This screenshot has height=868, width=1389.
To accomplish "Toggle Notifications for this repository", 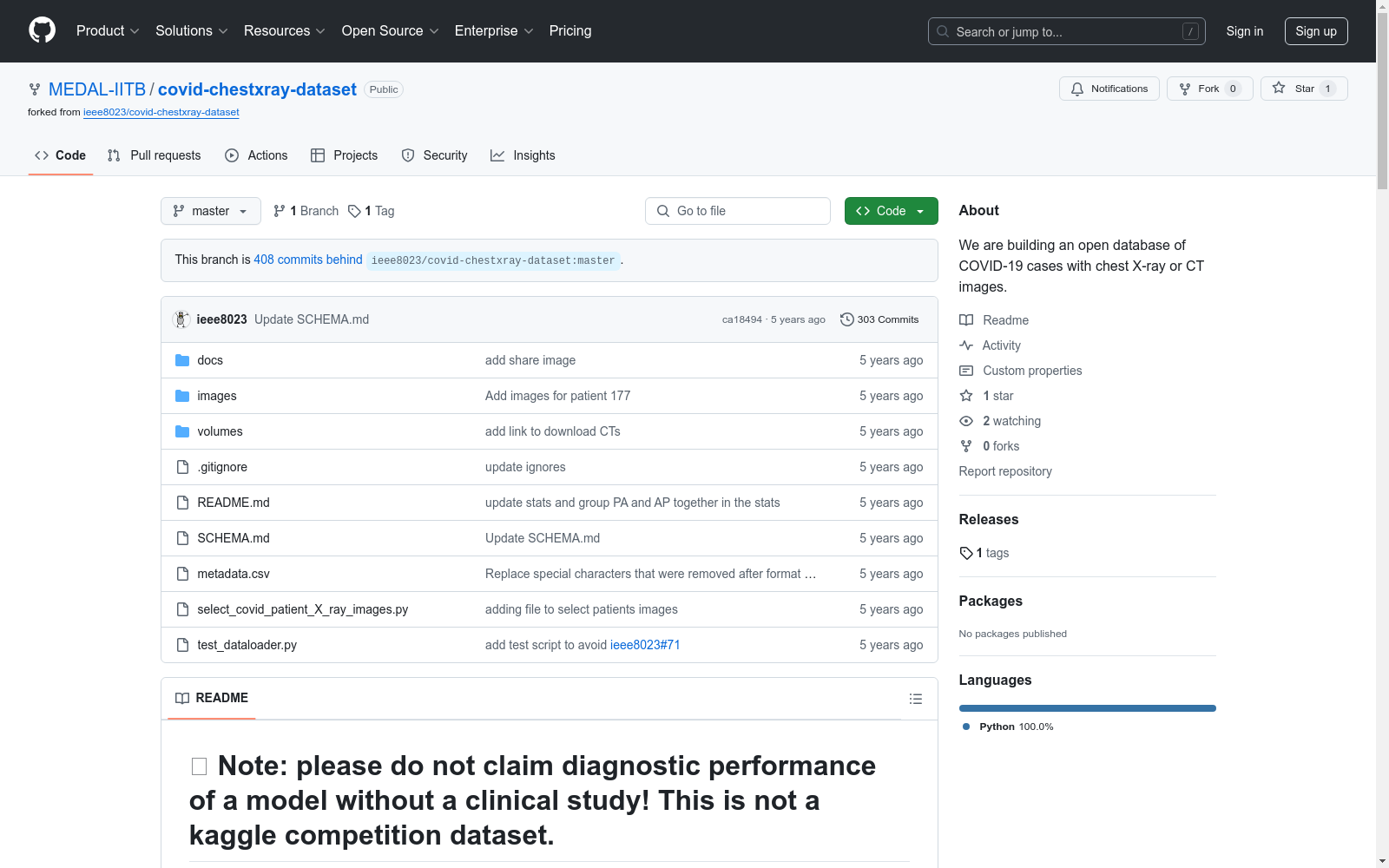I will pyautogui.click(x=1109, y=89).
